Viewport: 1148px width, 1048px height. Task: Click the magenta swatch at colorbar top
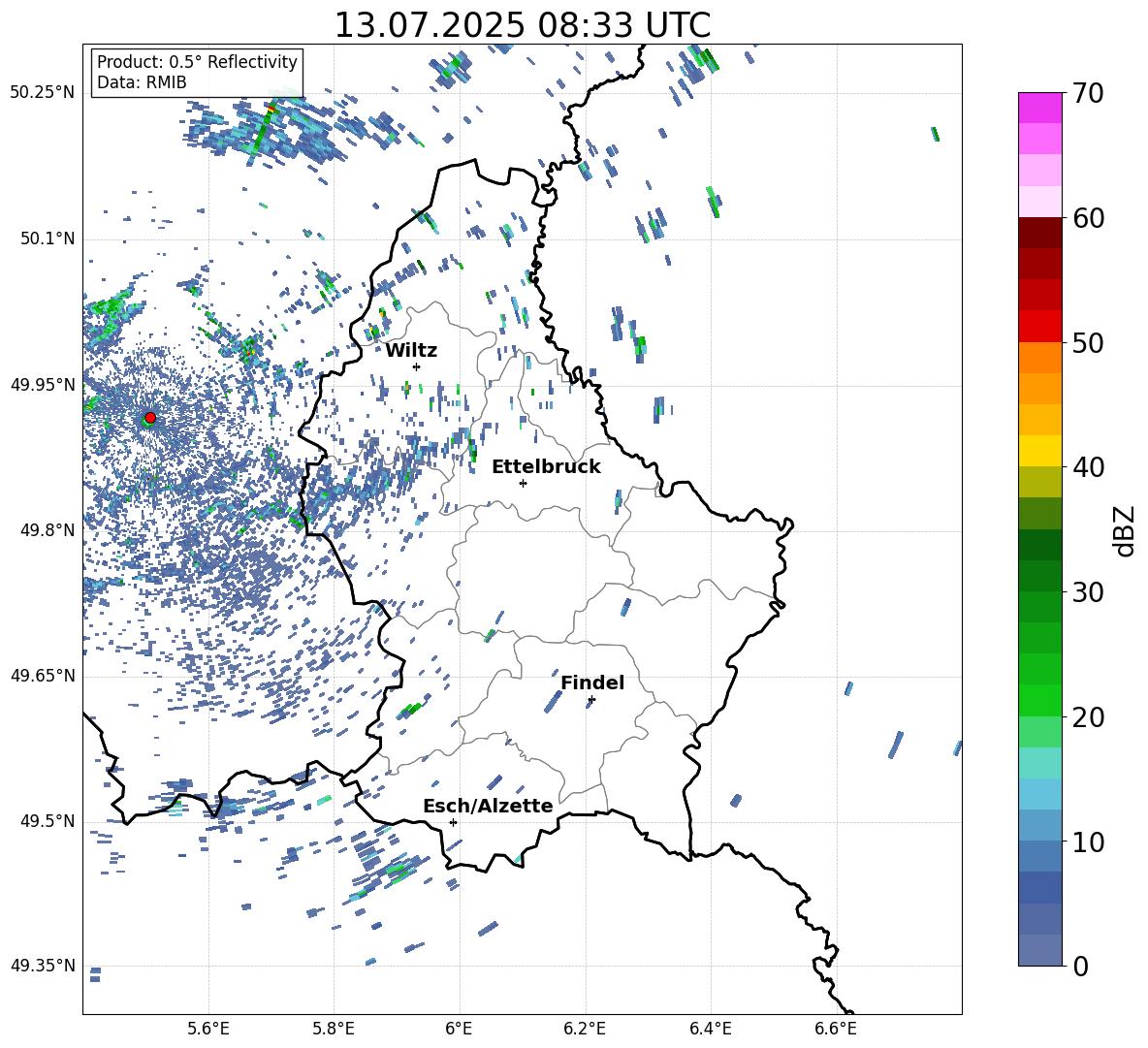point(1039,109)
